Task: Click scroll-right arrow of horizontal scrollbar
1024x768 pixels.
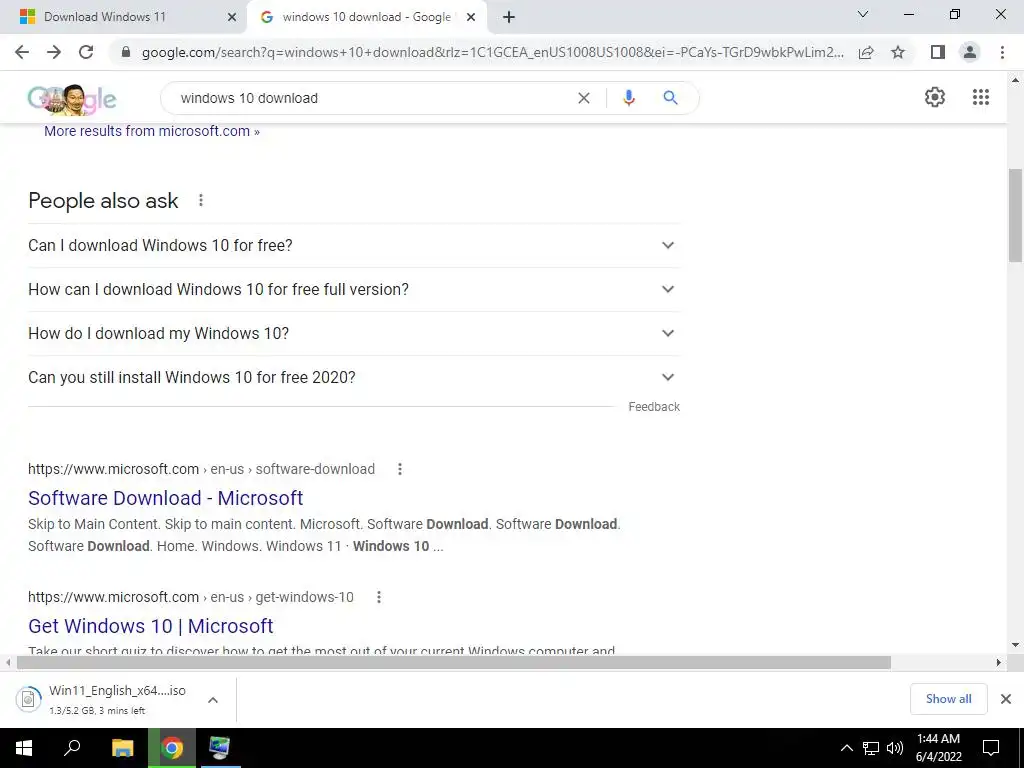Action: [999, 663]
